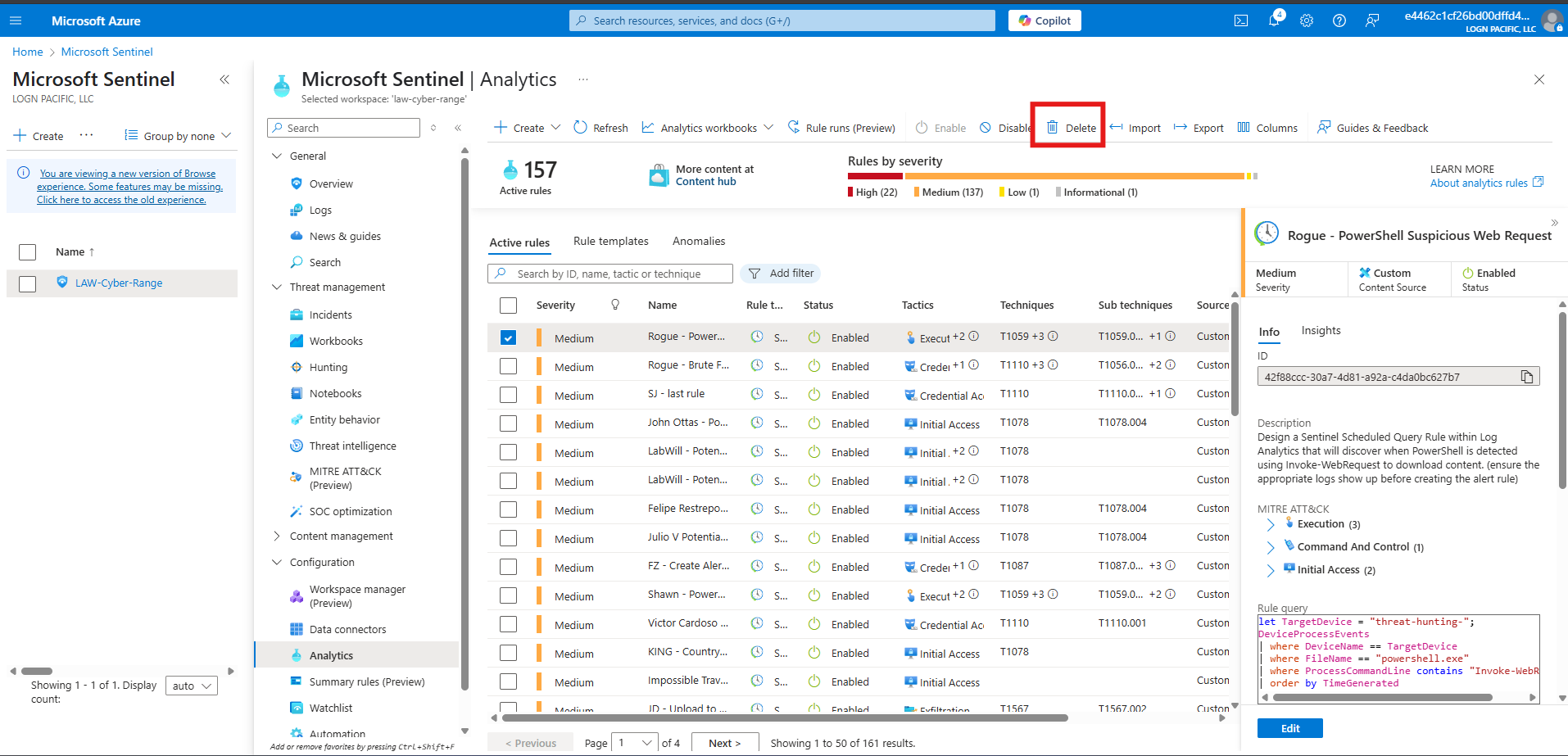
Task: Open About analytics rules link
Action: coord(1486,183)
